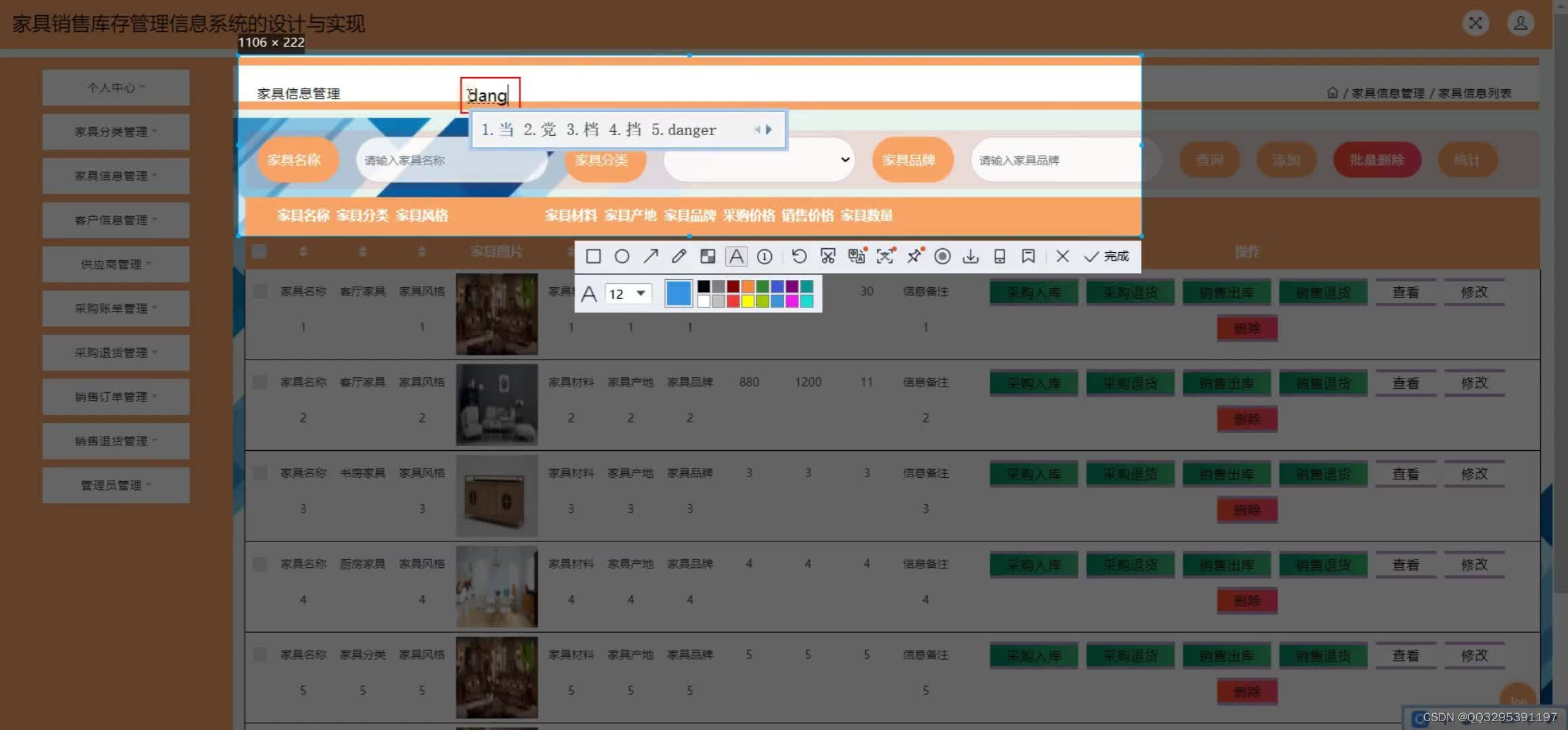Select the rectangle annotation tool
The height and width of the screenshot is (730, 1568).
coord(593,256)
